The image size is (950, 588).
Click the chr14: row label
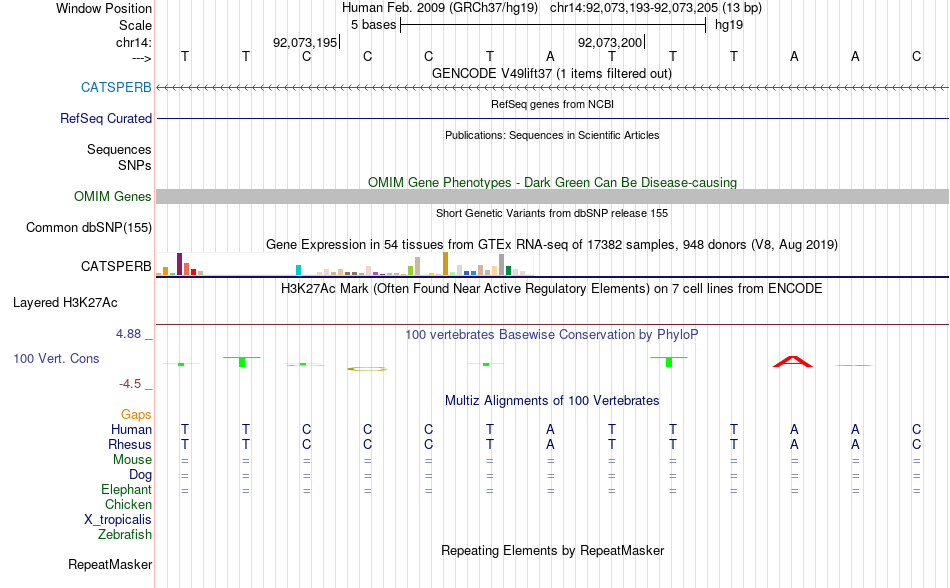pos(133,42)
